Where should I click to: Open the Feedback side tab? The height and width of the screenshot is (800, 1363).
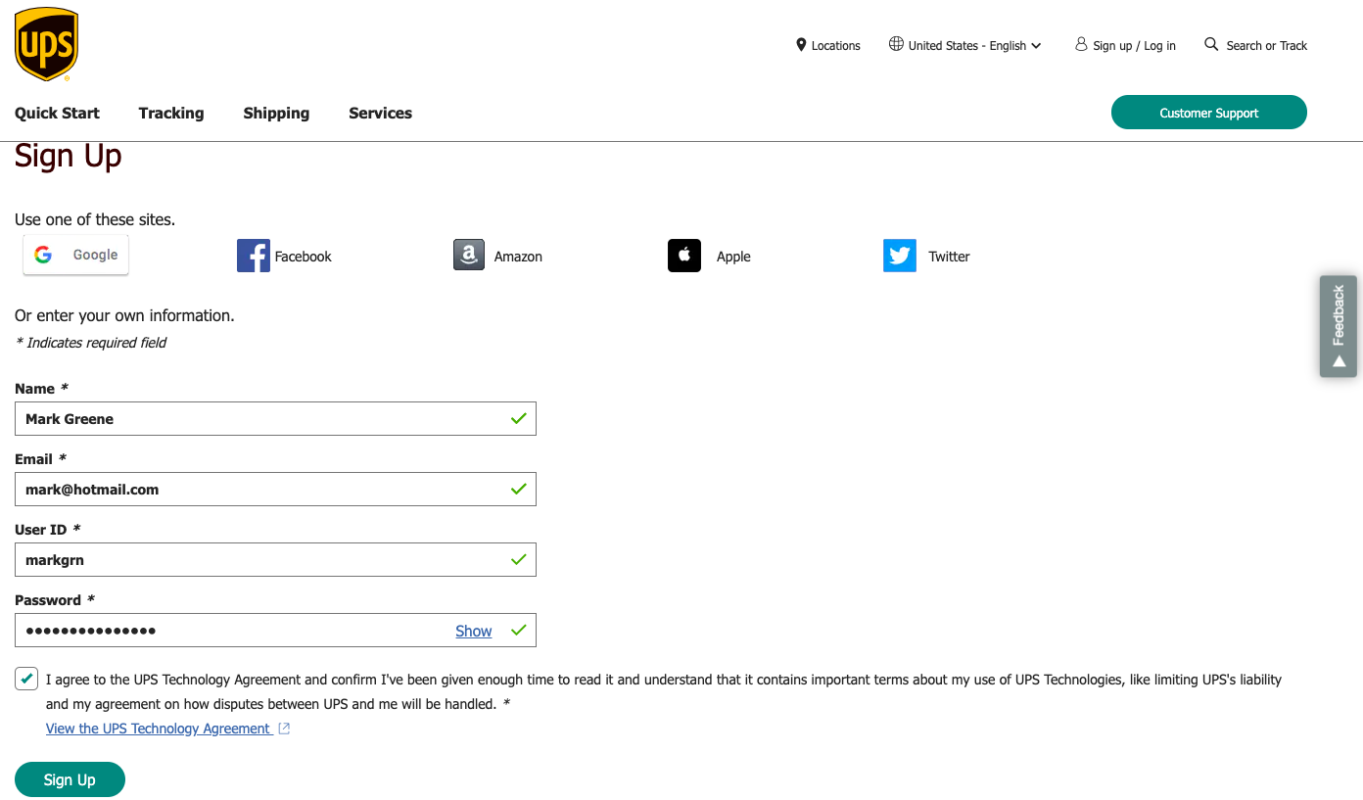[1338, 326]
